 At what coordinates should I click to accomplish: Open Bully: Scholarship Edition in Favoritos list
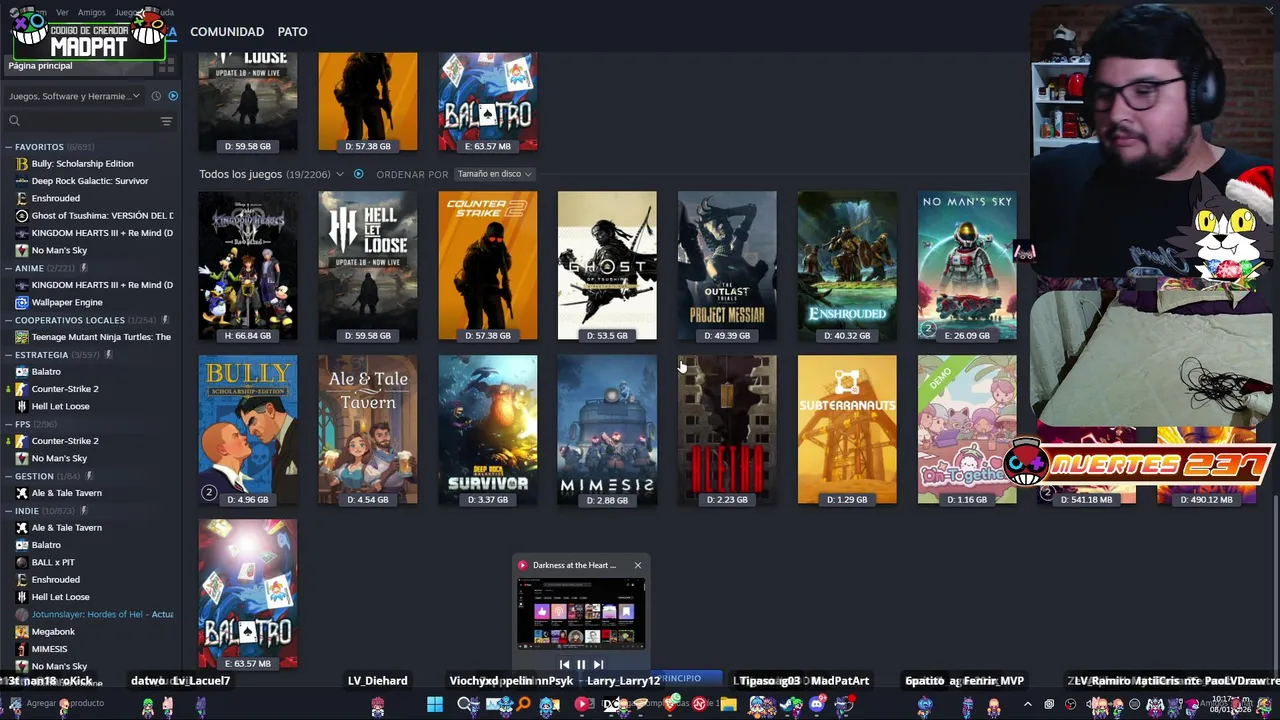[82, 164]
